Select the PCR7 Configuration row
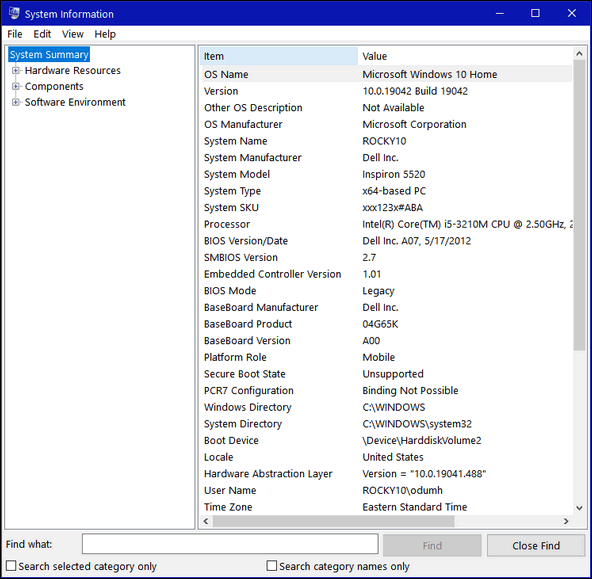 [386, 390]
